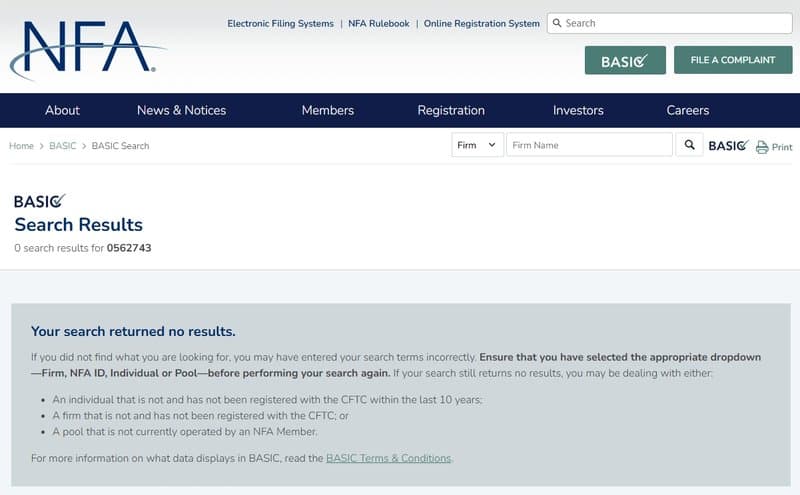
Task: Open the About menu
Action: (x=62, y=110)
